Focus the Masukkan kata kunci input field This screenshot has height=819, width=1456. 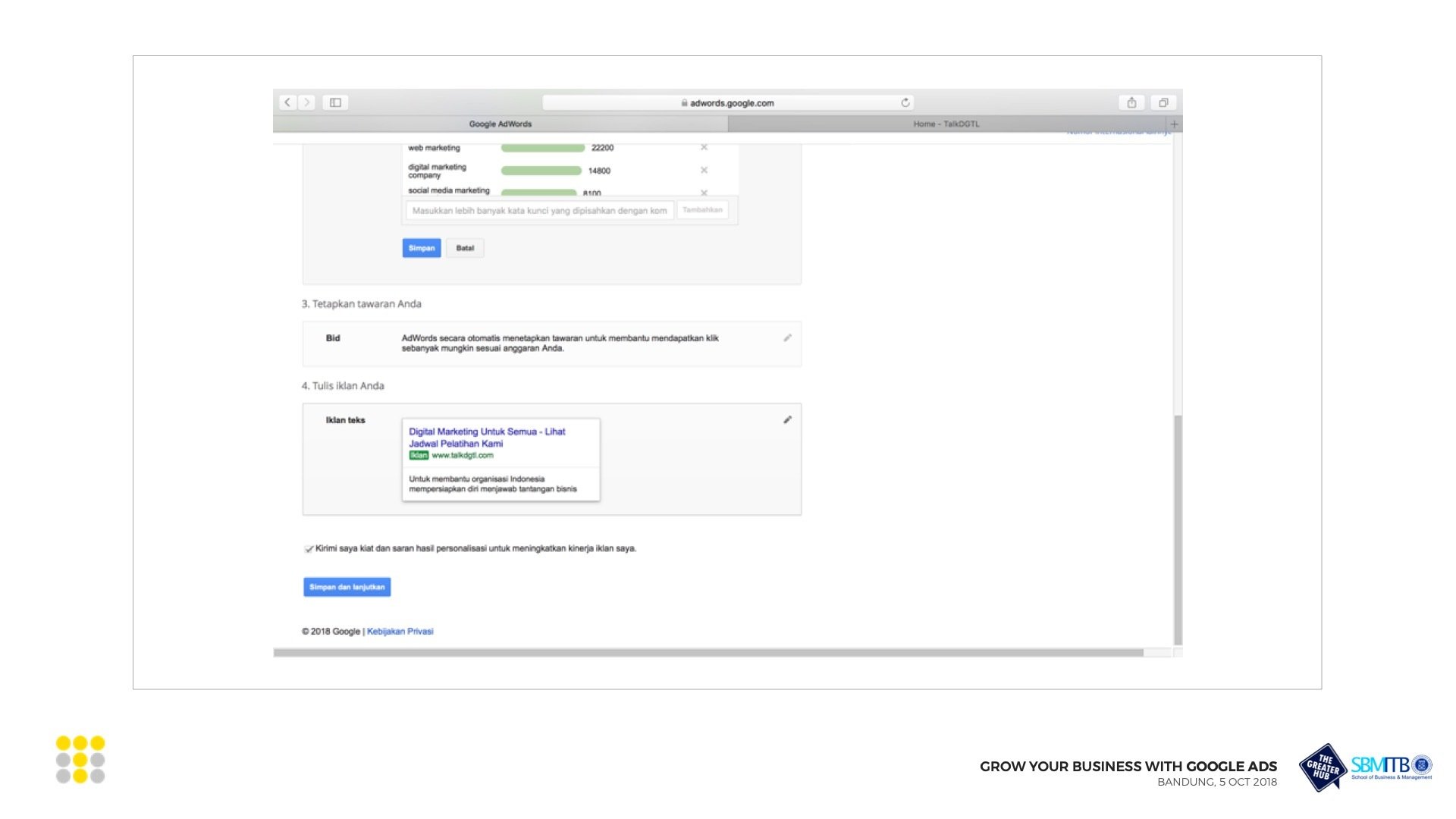click(x=539, y=211)
